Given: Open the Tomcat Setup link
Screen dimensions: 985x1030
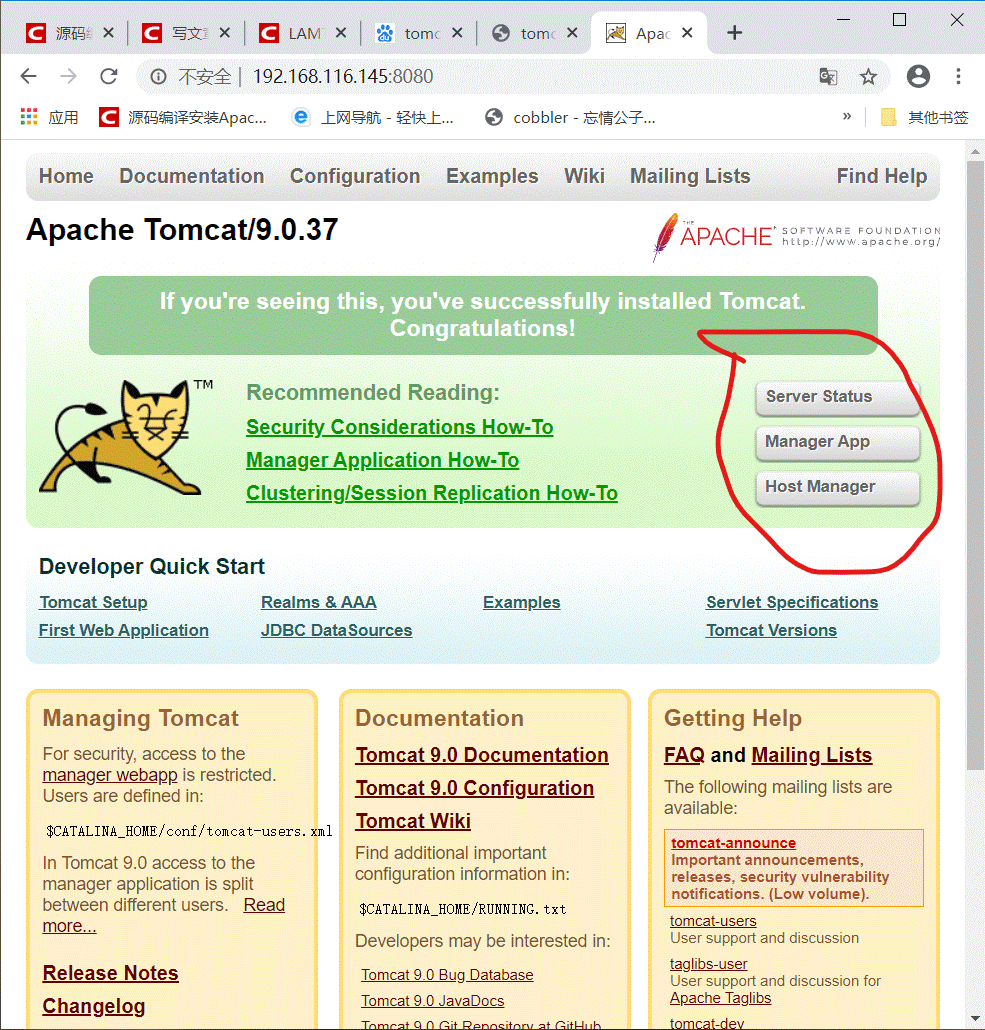Looking at the screenshot, I should click(93, 602).
